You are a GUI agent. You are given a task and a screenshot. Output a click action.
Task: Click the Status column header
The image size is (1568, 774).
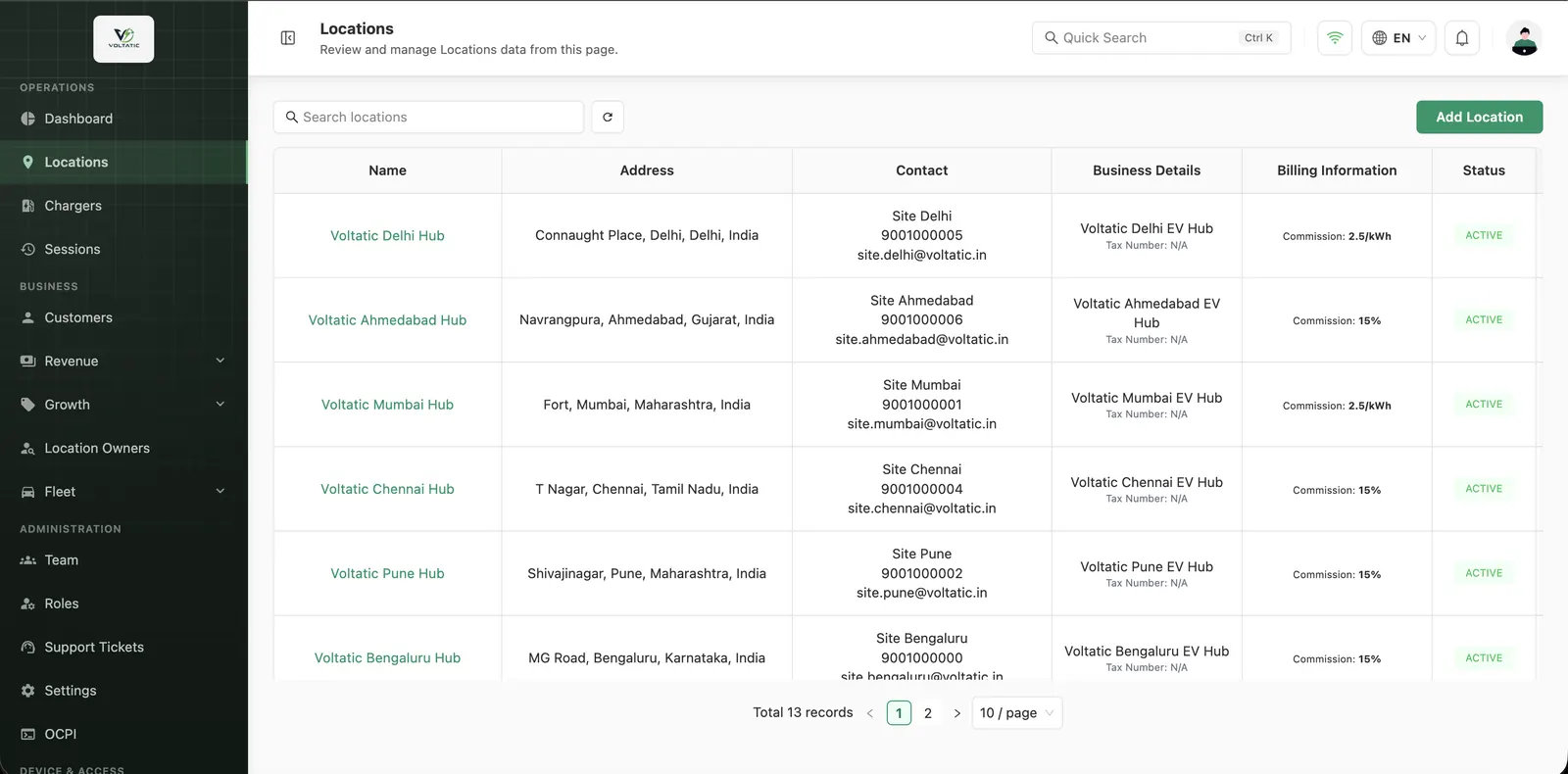(x=1484, y=170)
